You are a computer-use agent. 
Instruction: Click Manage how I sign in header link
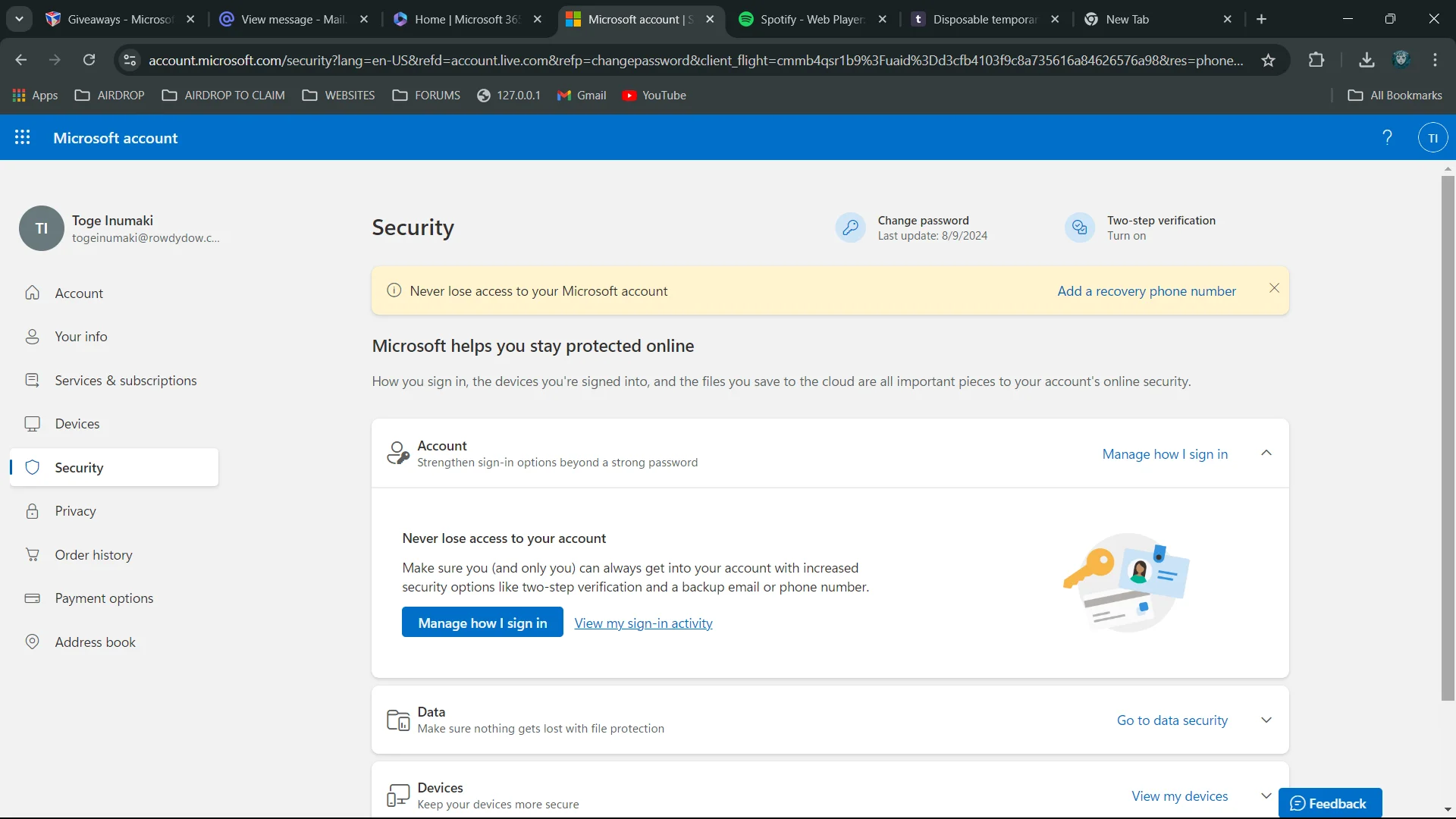tap(1165, 453)
